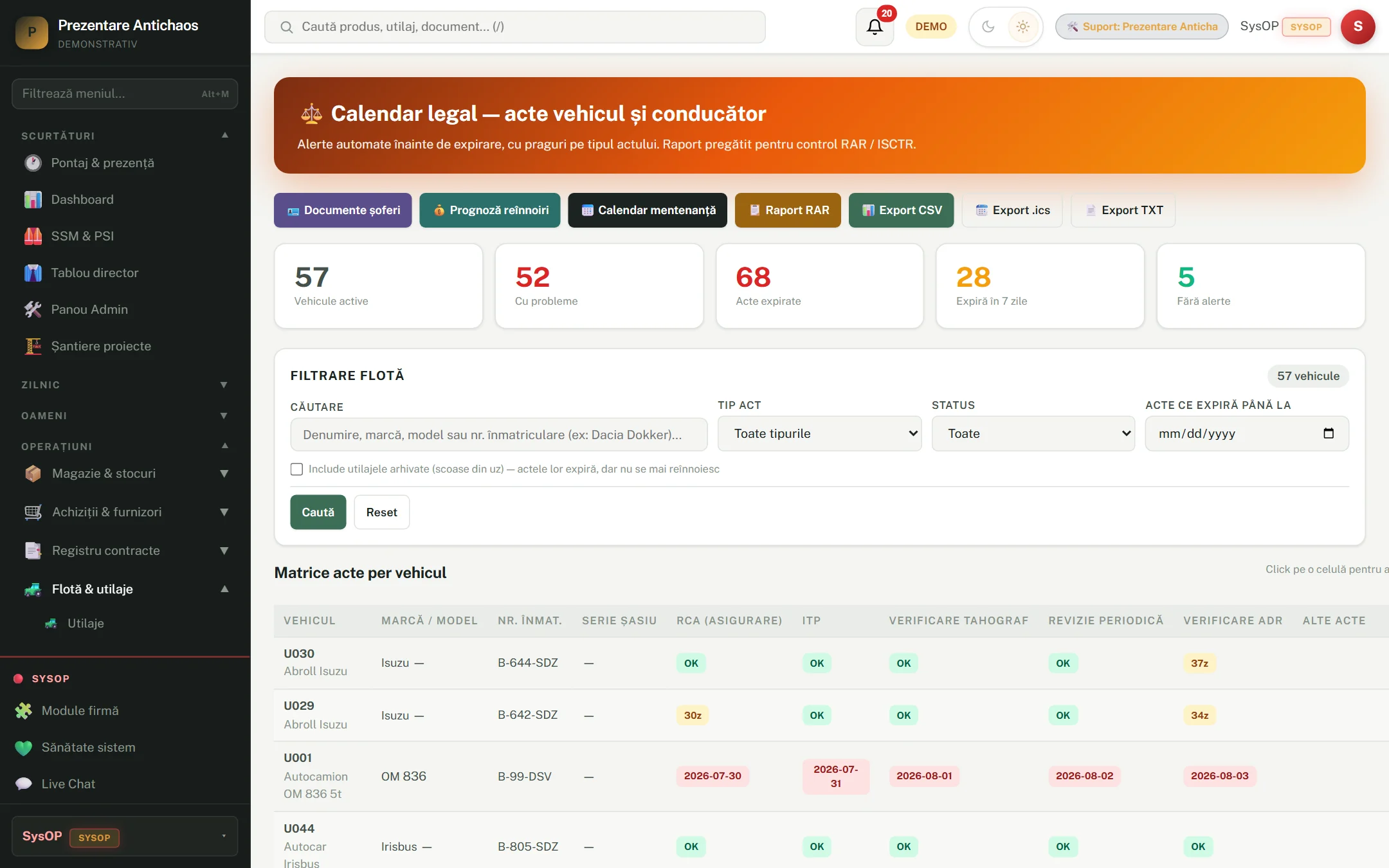The height and width of the screenshot is (868, 1389).
Task: Focus the fleet search text field
Action: click(499, 435)
